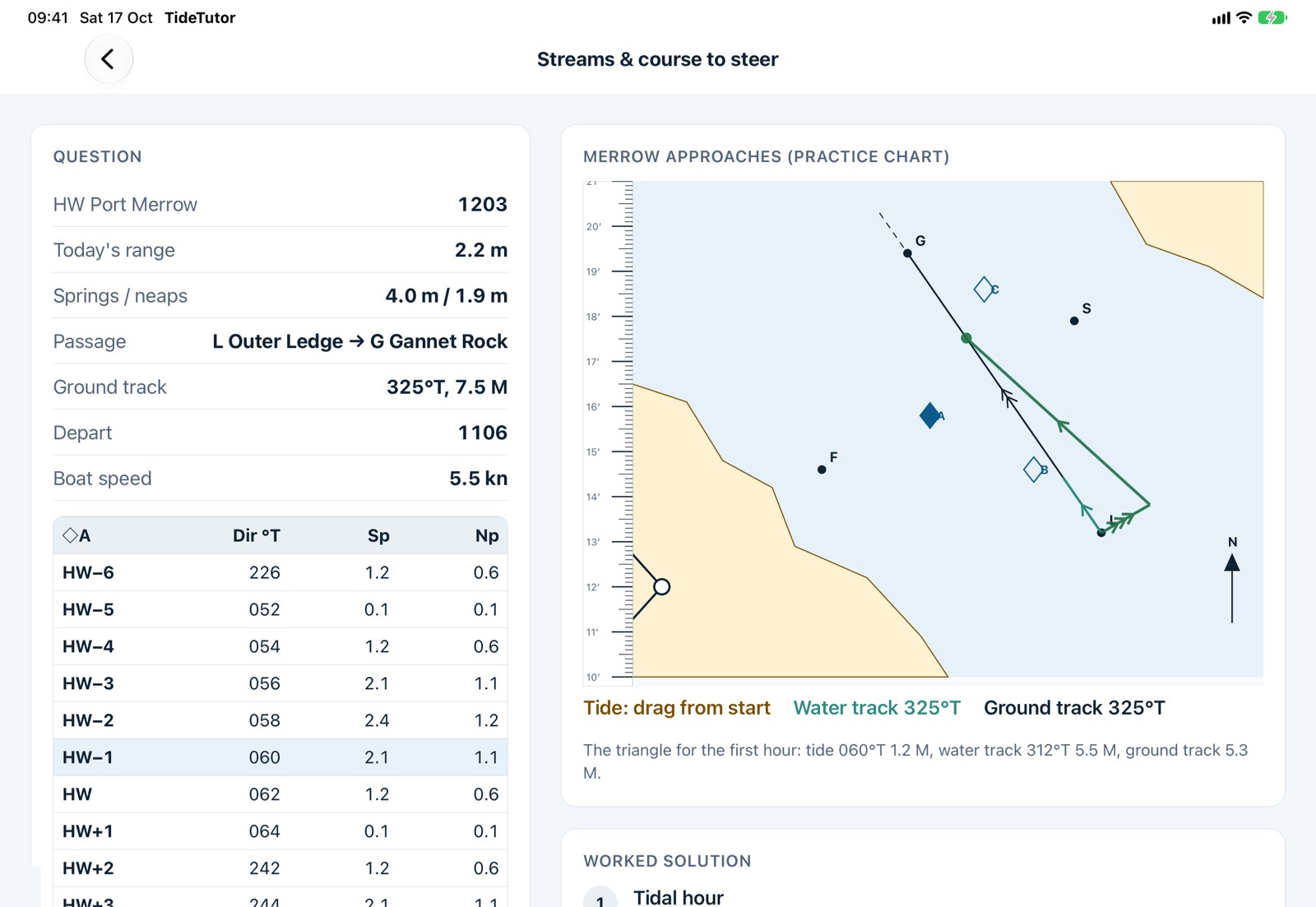The width and height of the screenshot is (1316, 907).
Task: Select the HW–6 table row
Action: pos(280,572)
